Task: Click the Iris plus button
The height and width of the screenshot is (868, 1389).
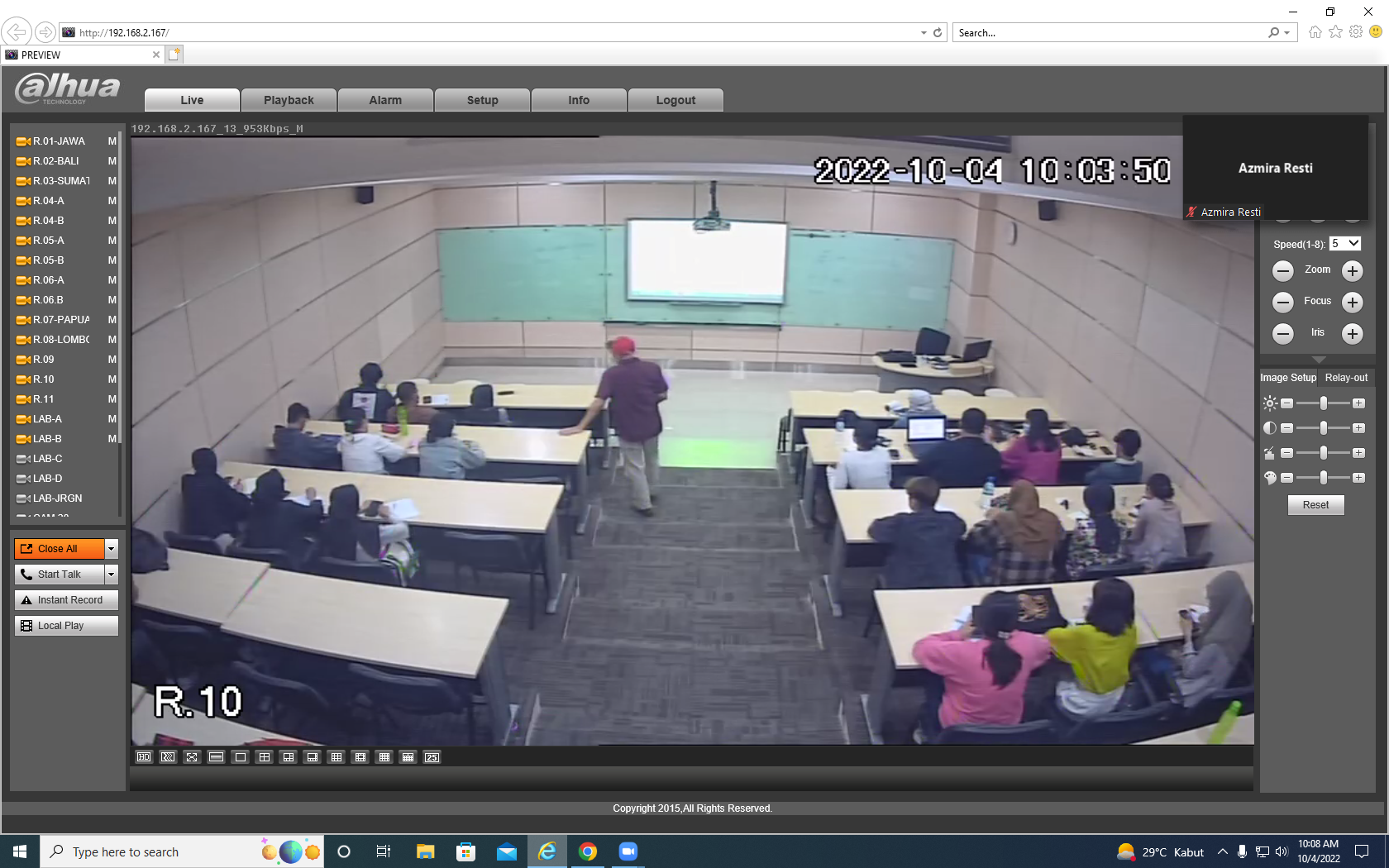Action: (1352, 333)
